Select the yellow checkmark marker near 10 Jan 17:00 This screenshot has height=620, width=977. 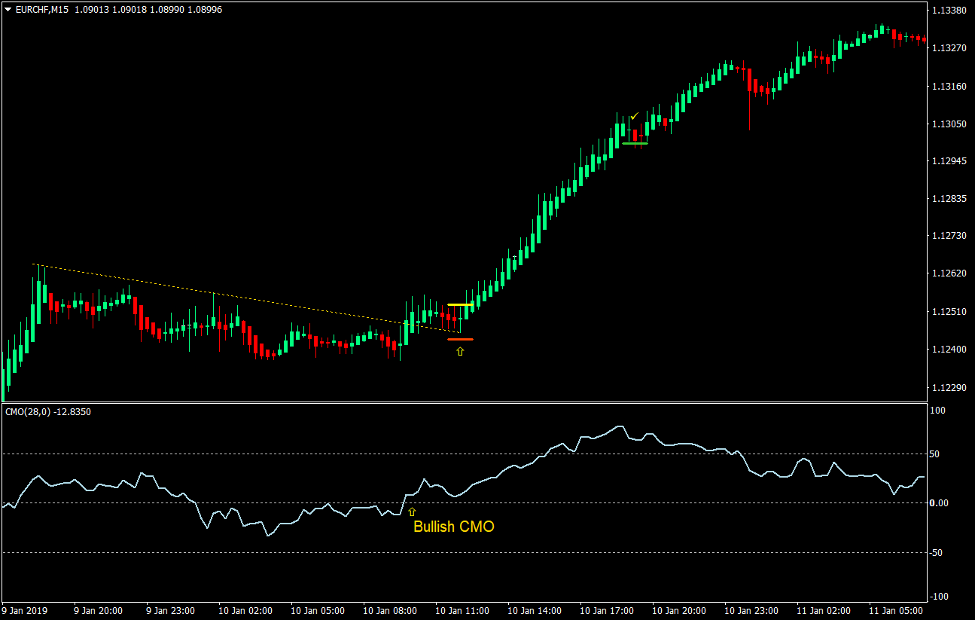[633, 117]
